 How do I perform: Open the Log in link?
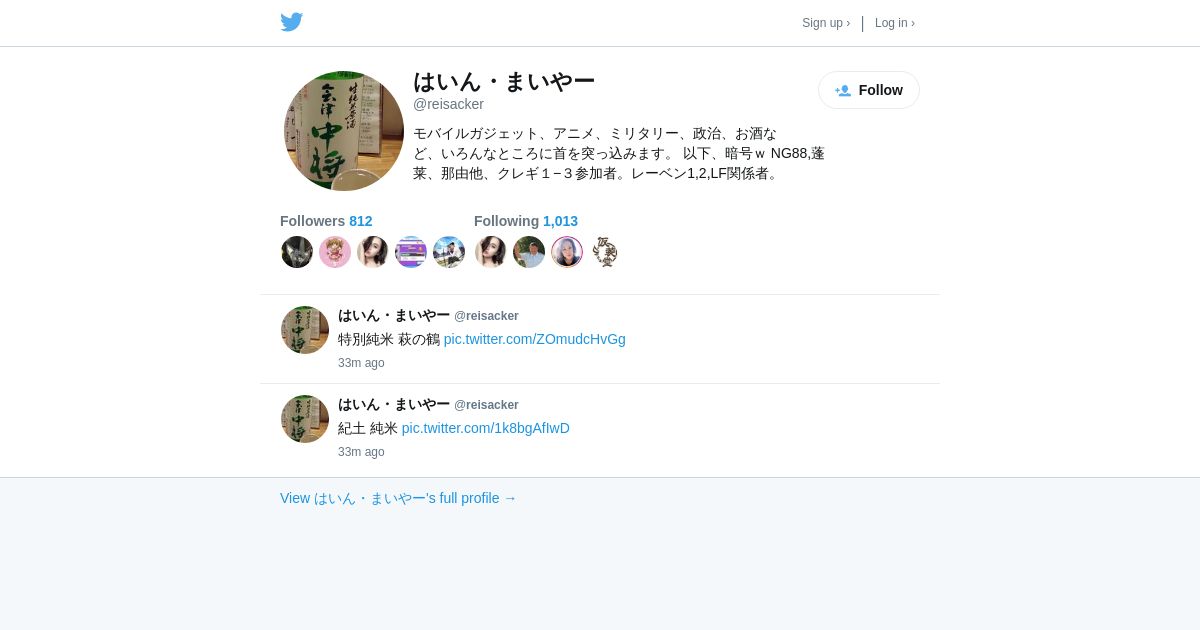pyautogui.click(x=895, y=23)
